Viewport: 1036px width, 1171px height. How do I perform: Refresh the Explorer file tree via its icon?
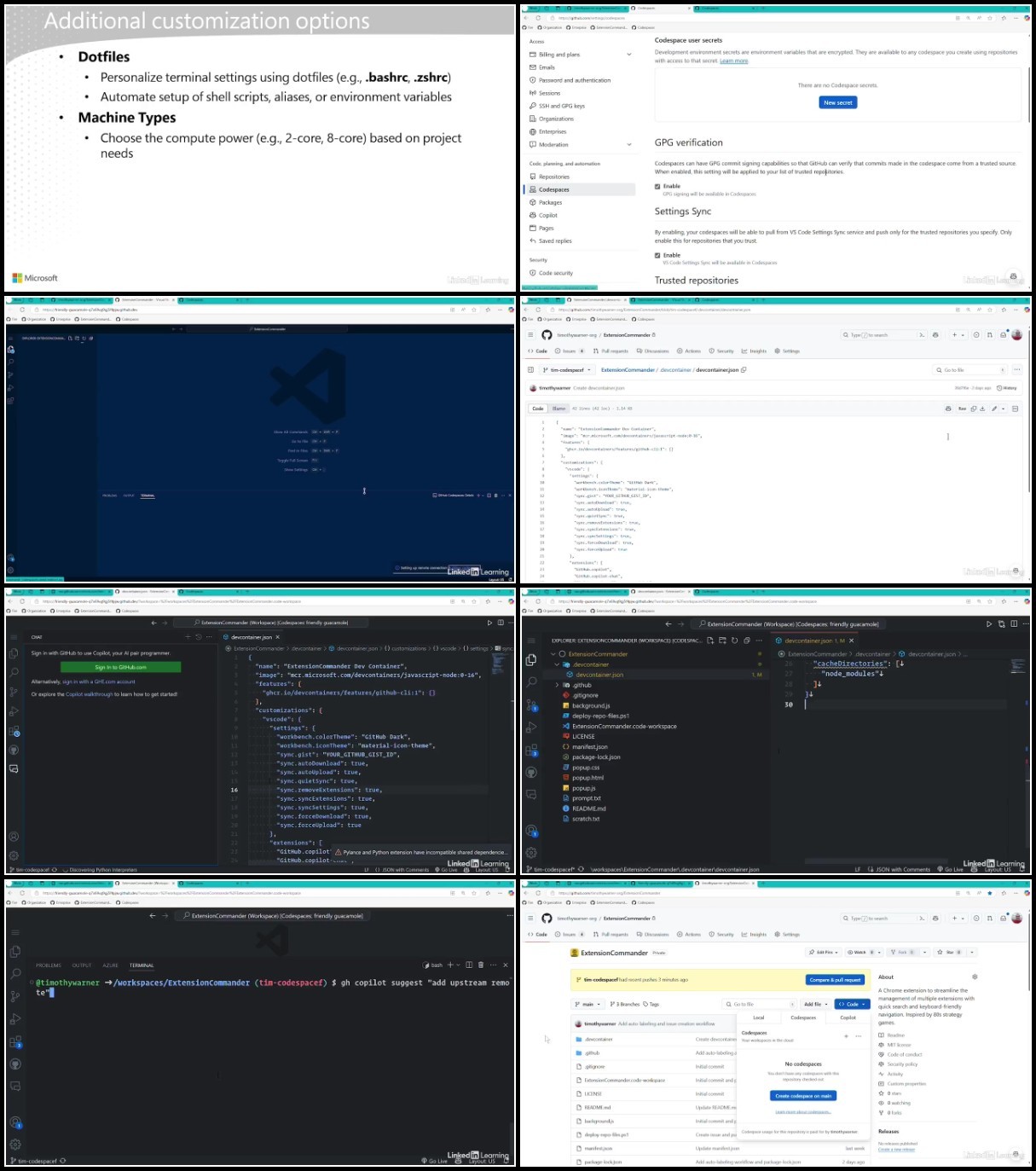point(734,640)
